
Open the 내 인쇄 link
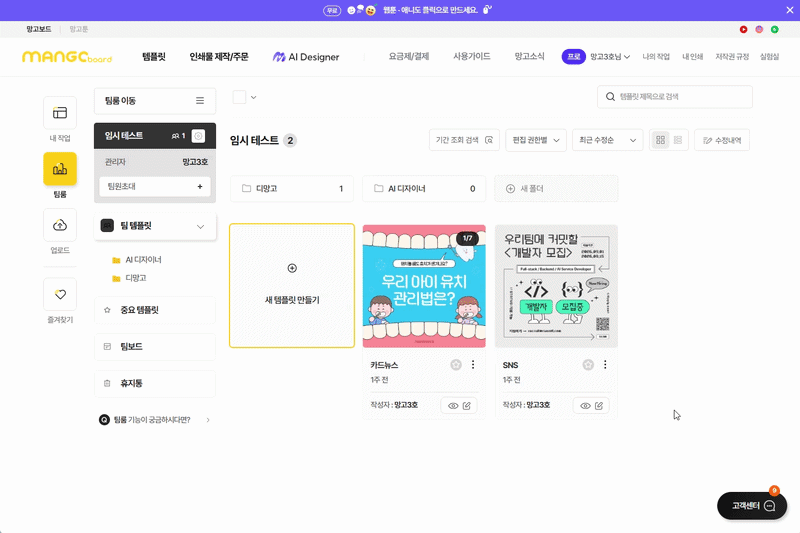pos(692,57)
